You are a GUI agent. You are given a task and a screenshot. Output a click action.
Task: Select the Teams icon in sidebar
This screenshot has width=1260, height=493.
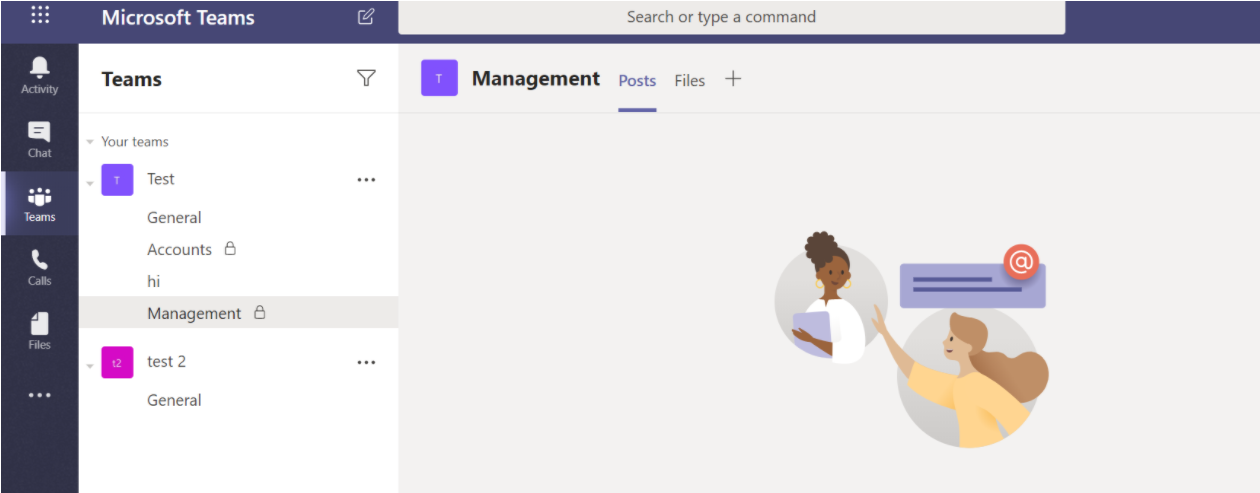pos(40,203)
